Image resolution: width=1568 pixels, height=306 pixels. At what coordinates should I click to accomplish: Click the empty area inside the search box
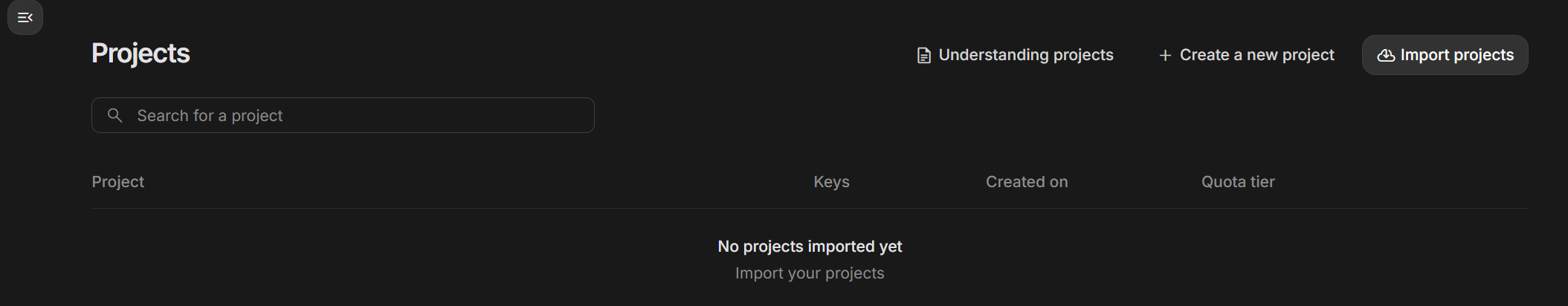446,115
